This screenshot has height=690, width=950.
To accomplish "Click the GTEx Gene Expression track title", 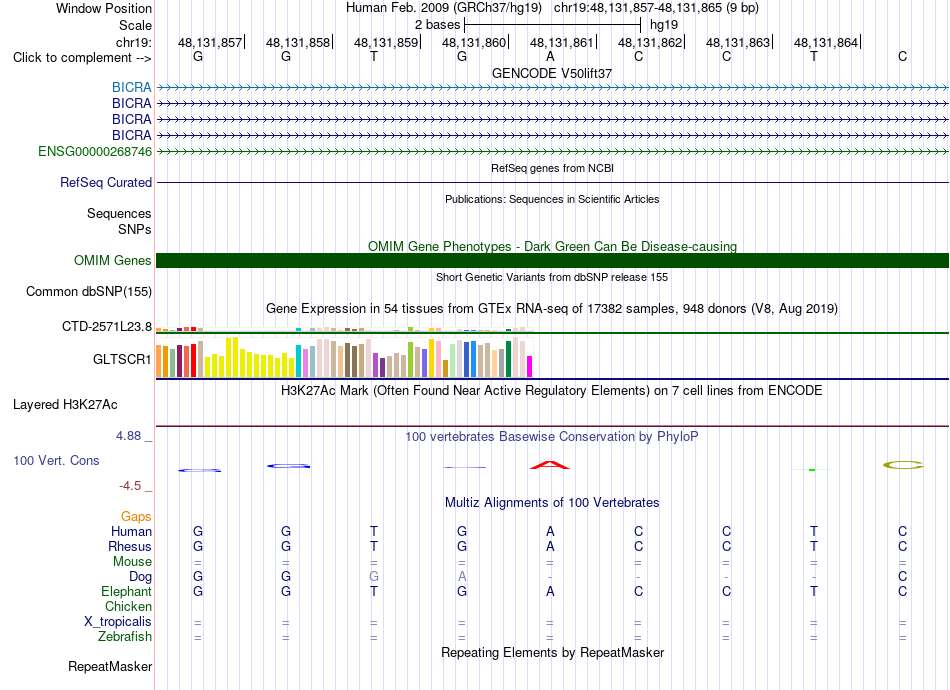I will point(552,308).
